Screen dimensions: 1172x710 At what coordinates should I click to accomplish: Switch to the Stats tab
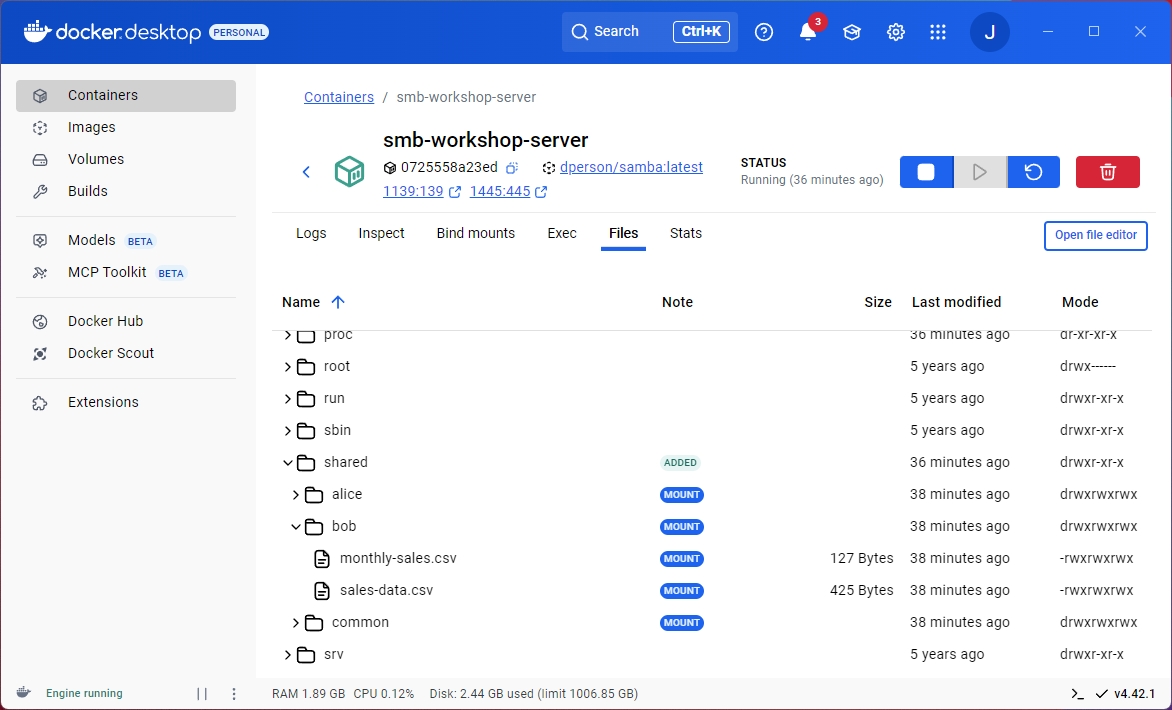(x=685, y=233)
